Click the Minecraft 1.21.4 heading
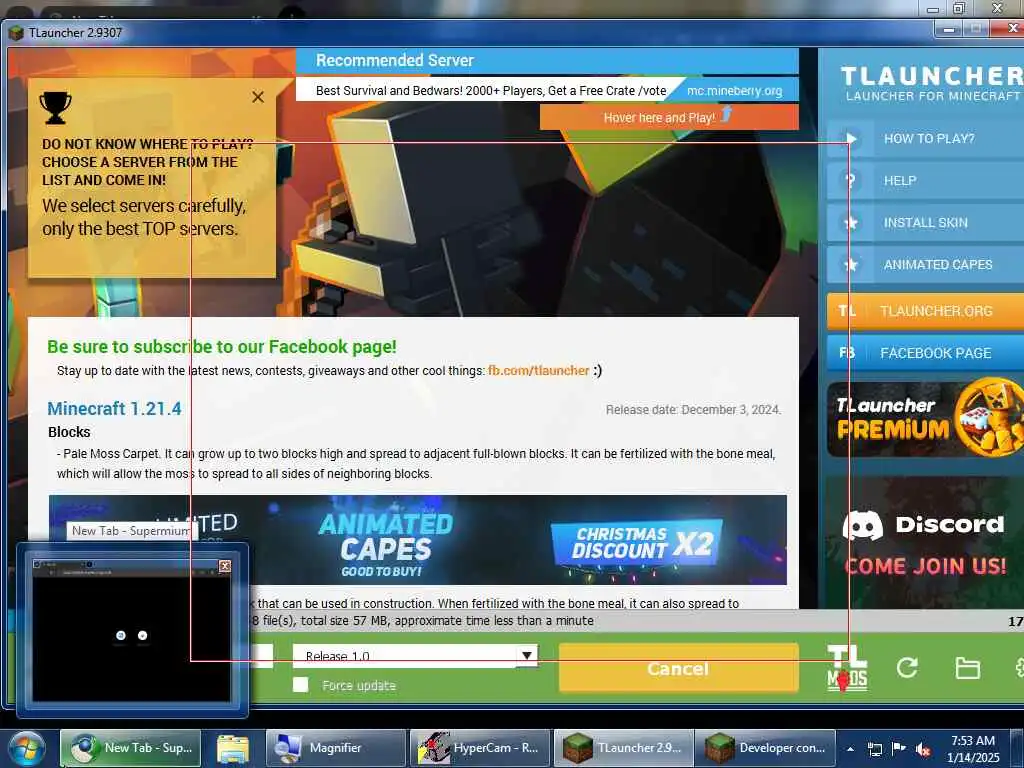The height and width of the screenshot is (768, 1024). coord(114,409)
